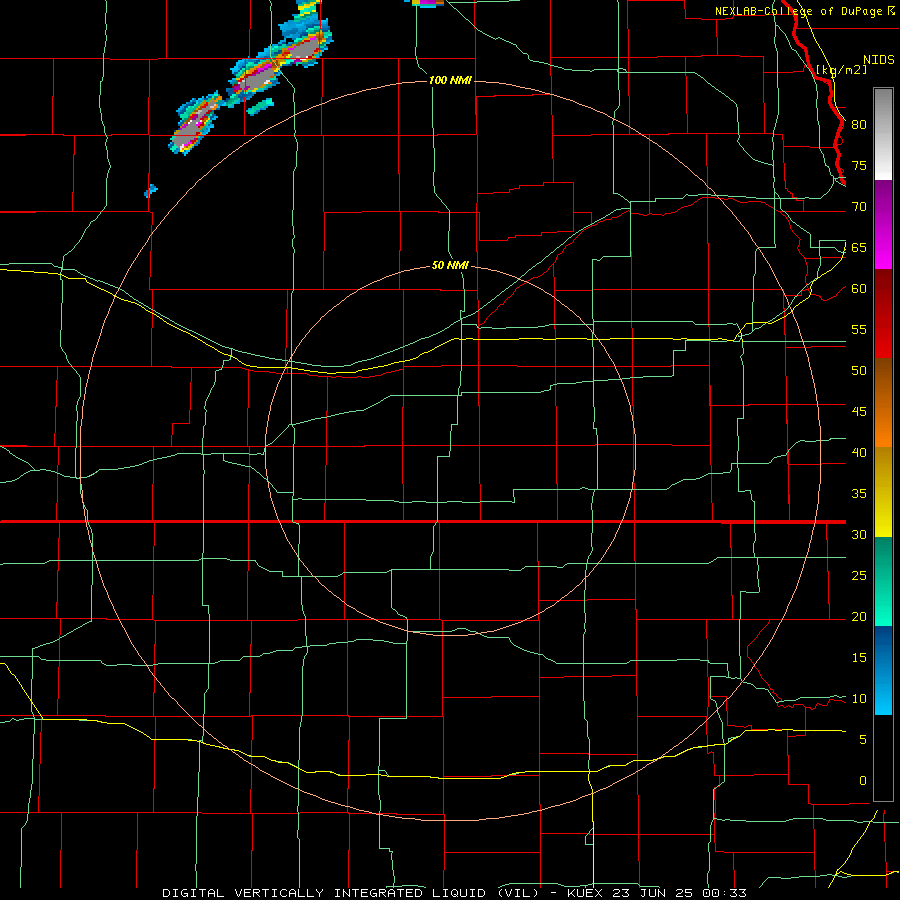
Task: Click the 23 JUN 25 date in caption
Action: 651,893
